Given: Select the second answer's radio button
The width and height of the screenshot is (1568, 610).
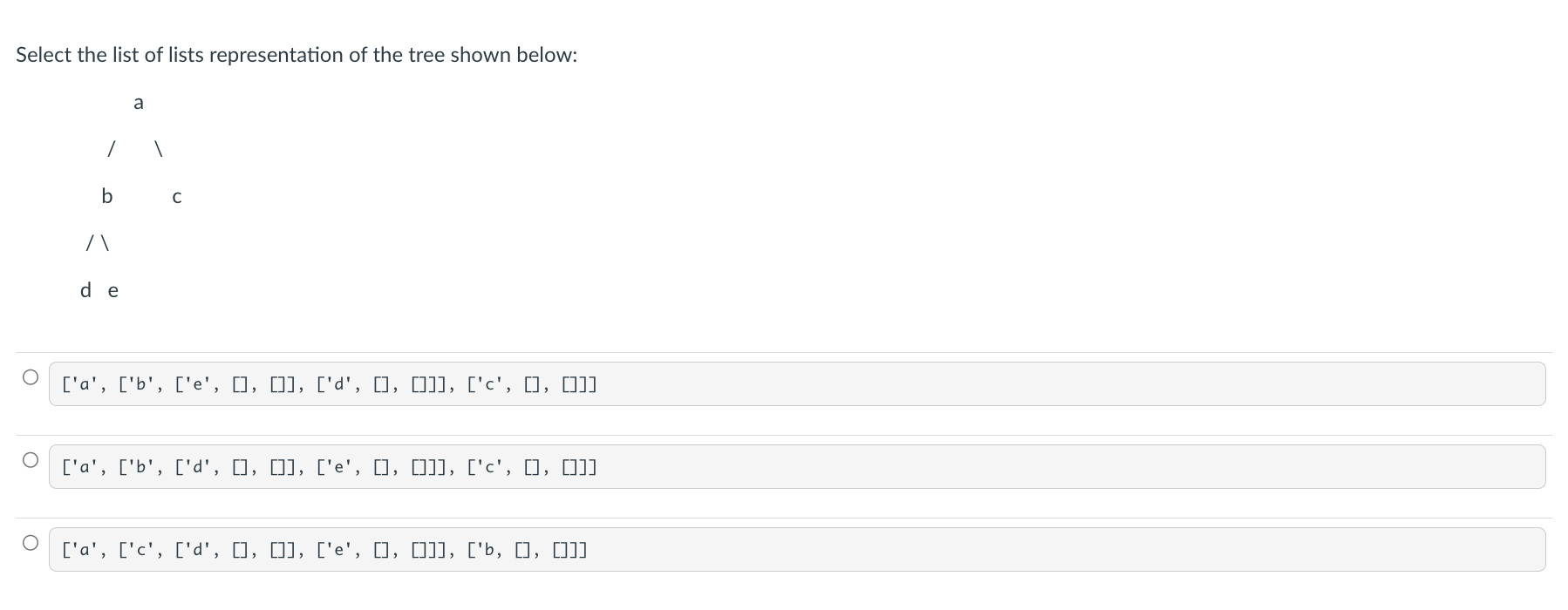Looking at the screenshot, I should [x=29, y=459].
